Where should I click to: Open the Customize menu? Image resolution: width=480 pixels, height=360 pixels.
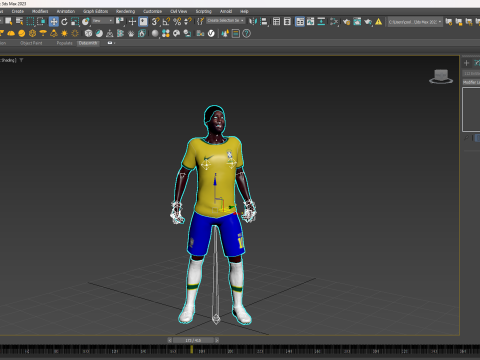click(152, 11)
